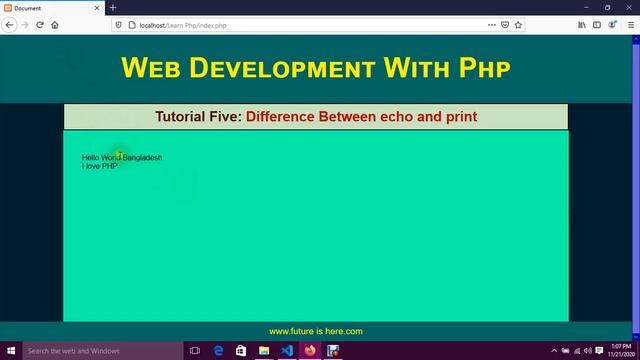Toggle the sidebars button
Screen dimensions: 640x360
[597, 25]
